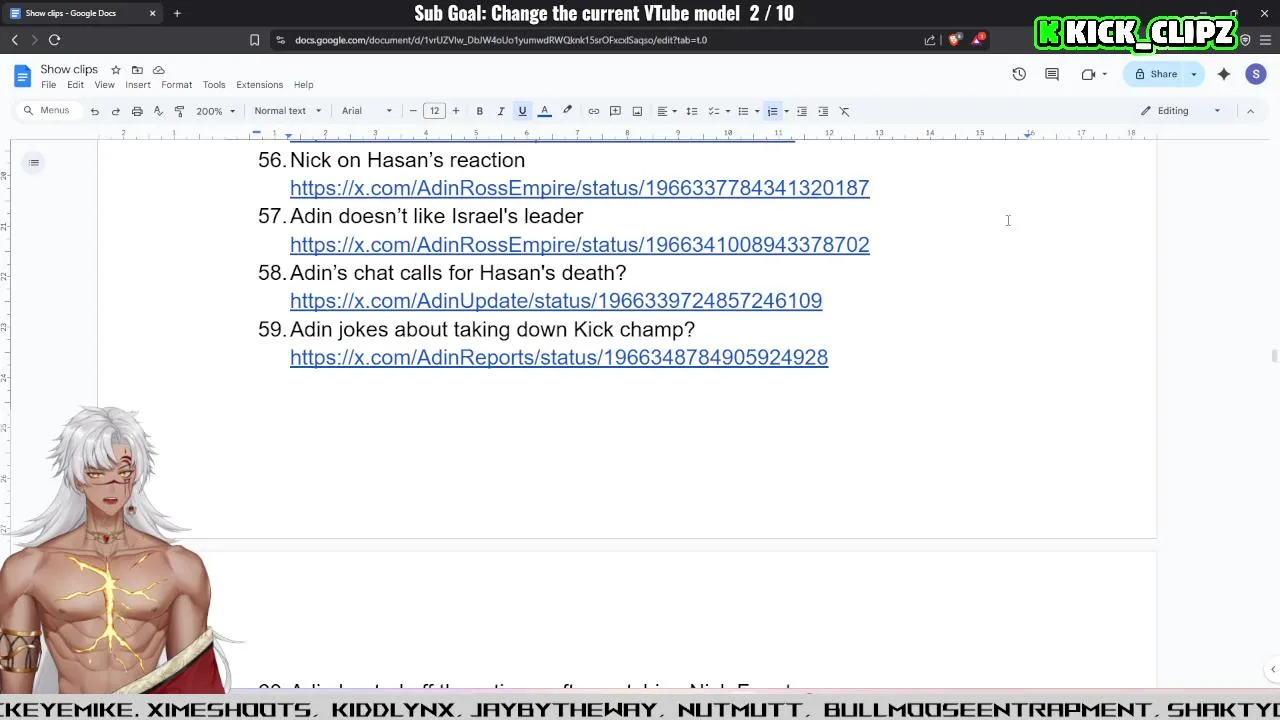Start a Meet call from the camera icon
Image resolution: width=1280 pixels, height=720 pixels.
pyautogui.click(x=1088, y=74)
